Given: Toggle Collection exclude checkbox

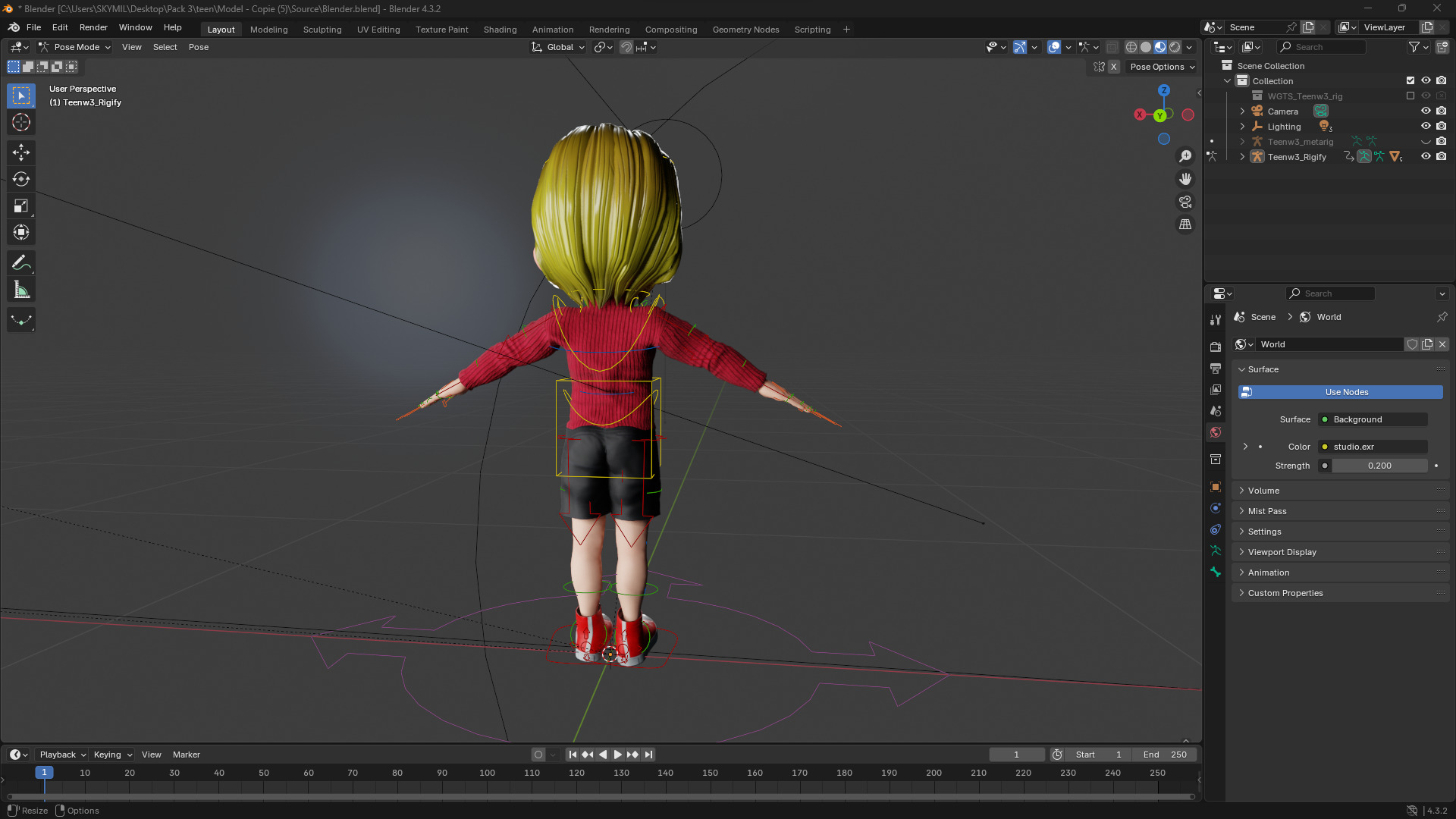Looking at the screenshot, I should tap(1410, 80).
